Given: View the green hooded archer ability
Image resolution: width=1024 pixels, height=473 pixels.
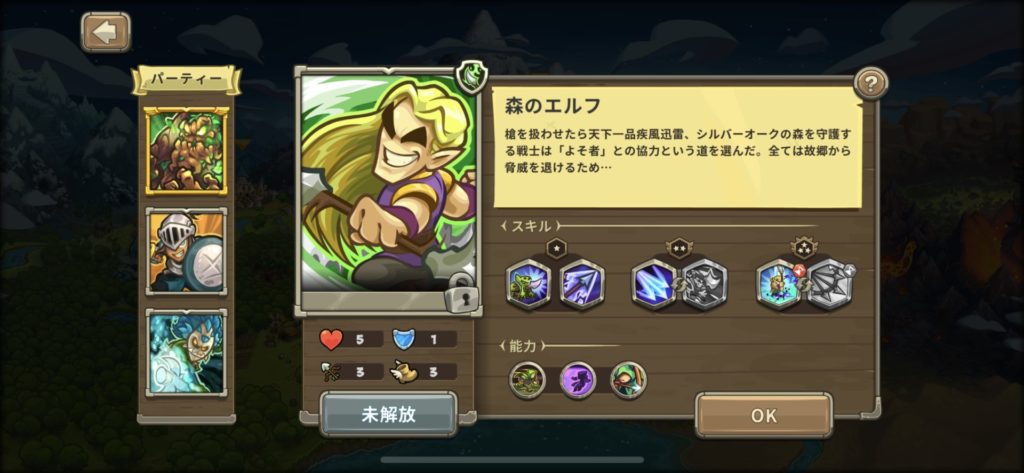Looking at the screenshot, I should 629,380.
